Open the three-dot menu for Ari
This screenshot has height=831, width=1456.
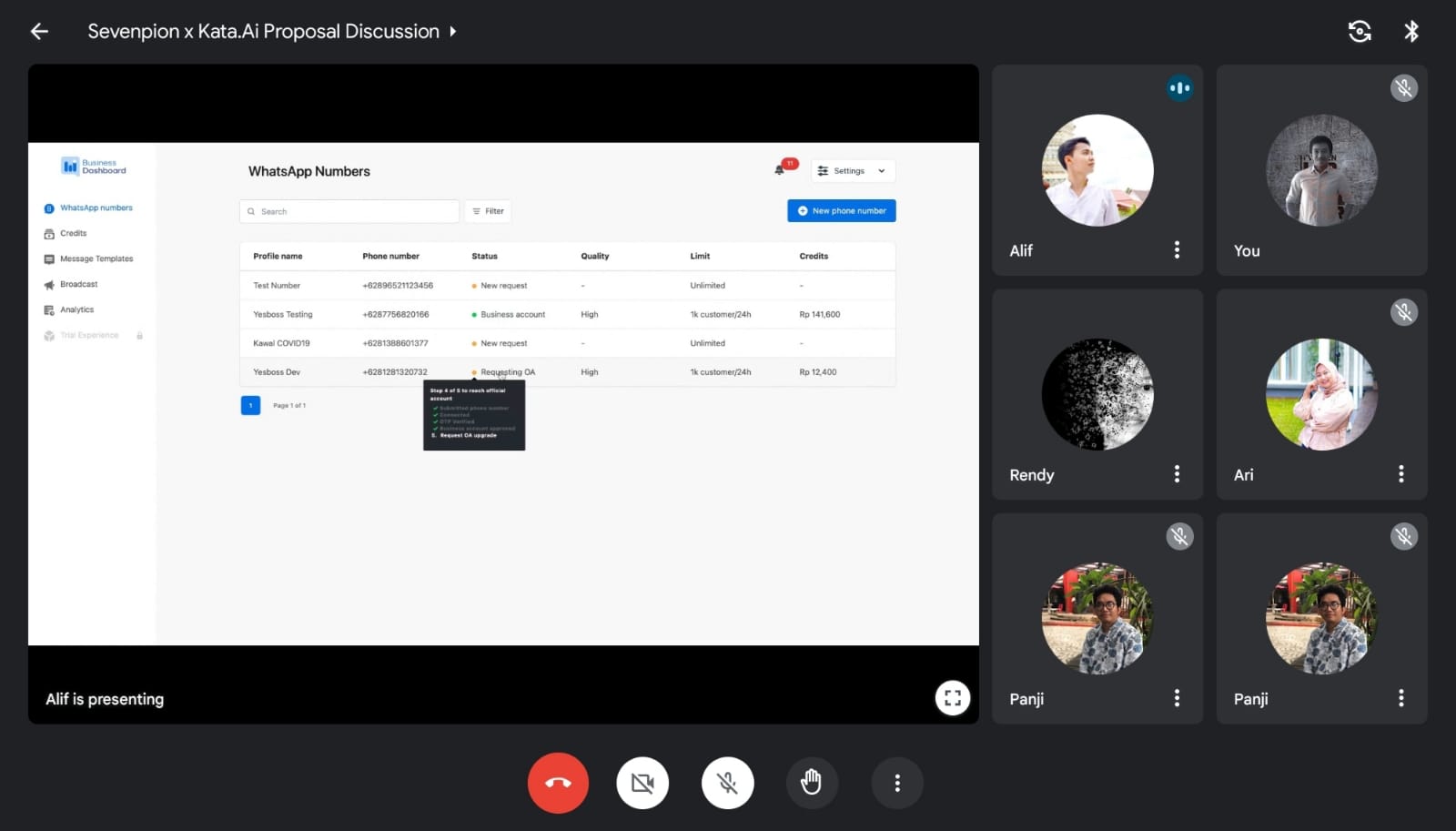(1401, 474)
